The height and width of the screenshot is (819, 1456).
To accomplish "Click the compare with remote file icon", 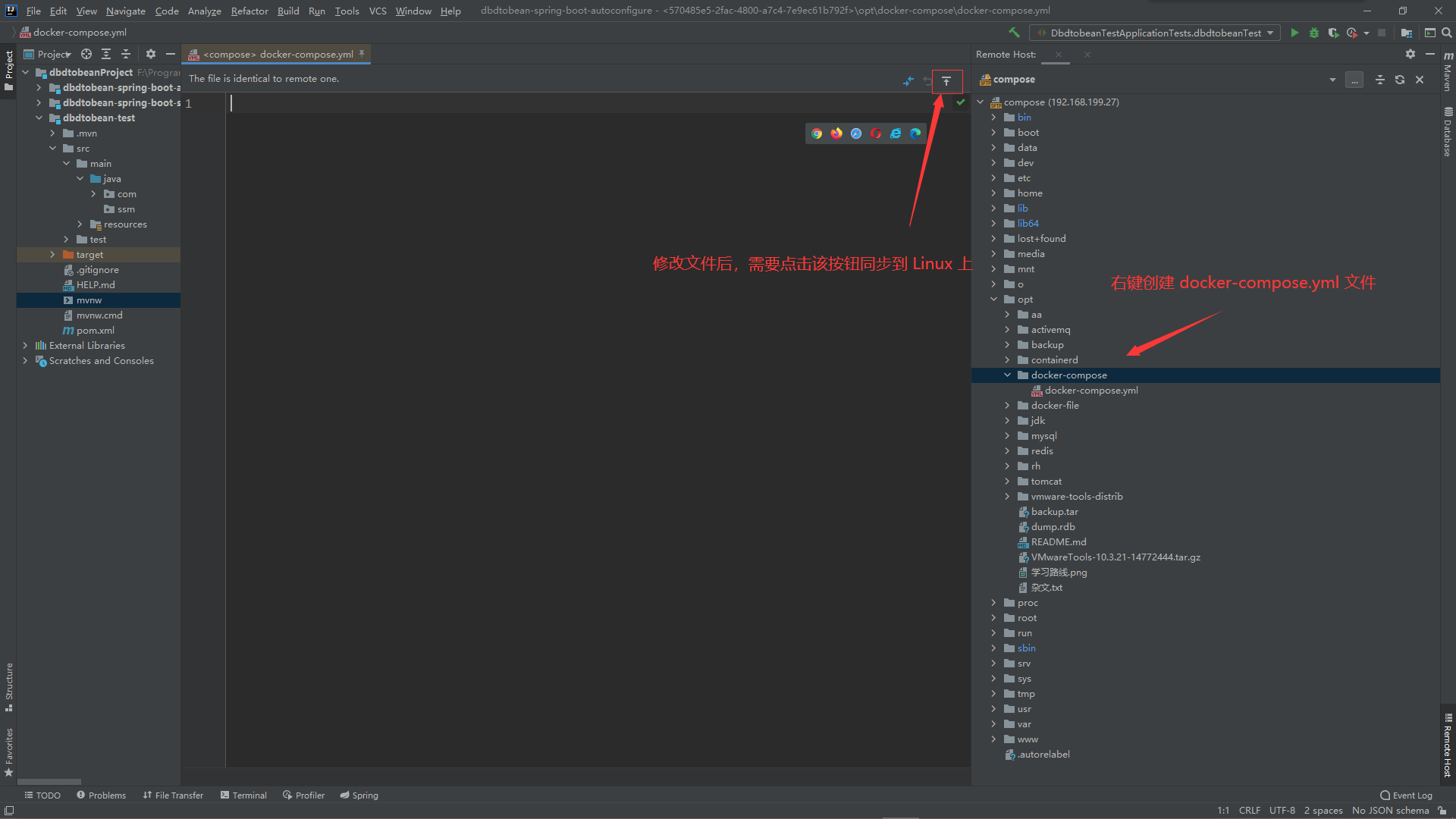I will [x=908, y=81].
